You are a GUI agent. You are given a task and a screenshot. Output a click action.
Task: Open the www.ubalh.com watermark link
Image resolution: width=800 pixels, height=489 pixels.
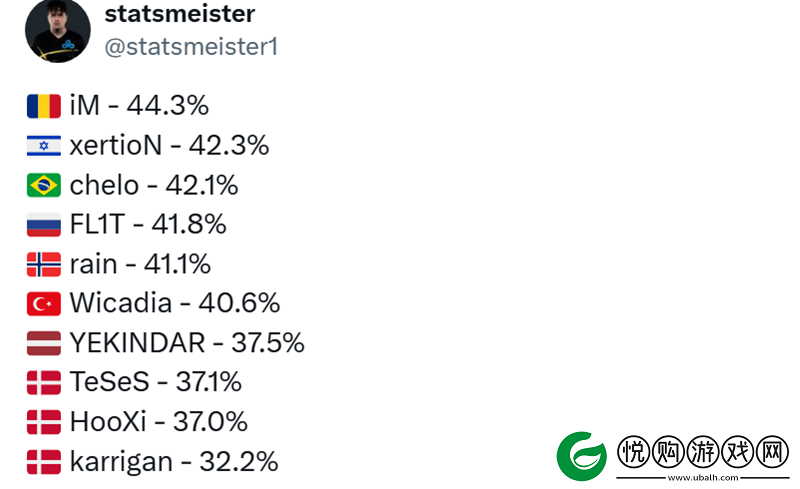[703, 478]
